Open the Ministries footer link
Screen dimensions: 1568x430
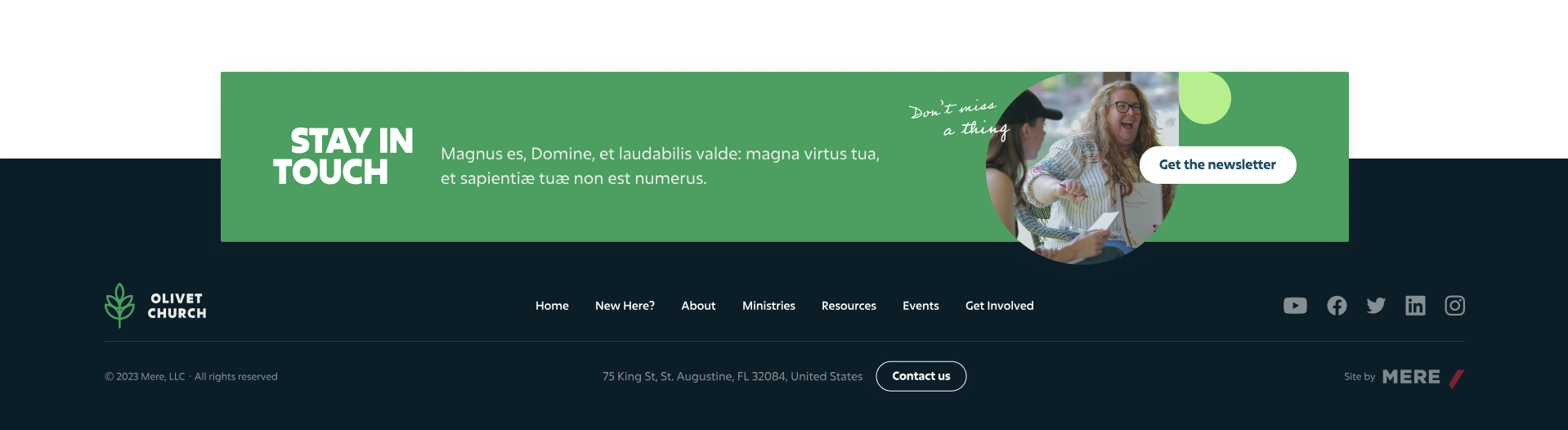tap(768, 306)
